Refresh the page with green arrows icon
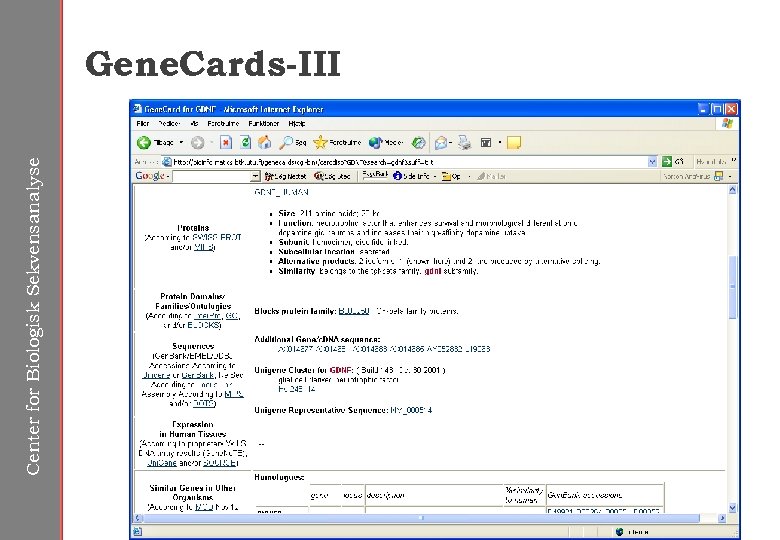This screenshot has width=780, height=540. [245, 143]
